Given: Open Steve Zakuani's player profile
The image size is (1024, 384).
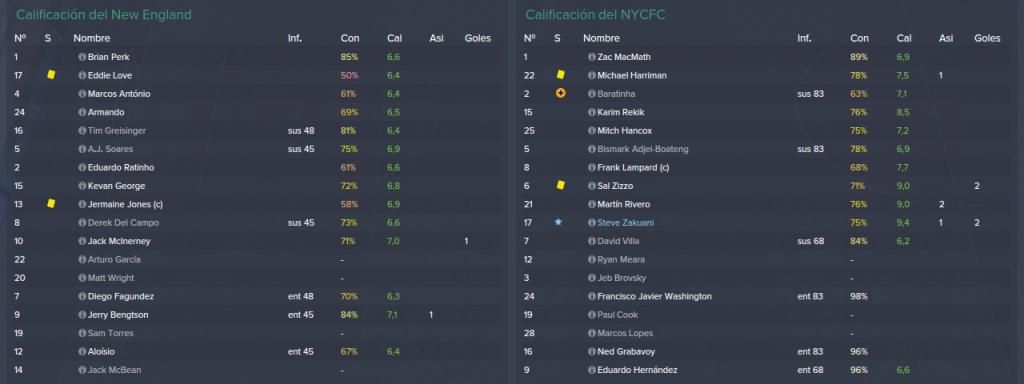Looking at the screenshot, I should (625, 223).
